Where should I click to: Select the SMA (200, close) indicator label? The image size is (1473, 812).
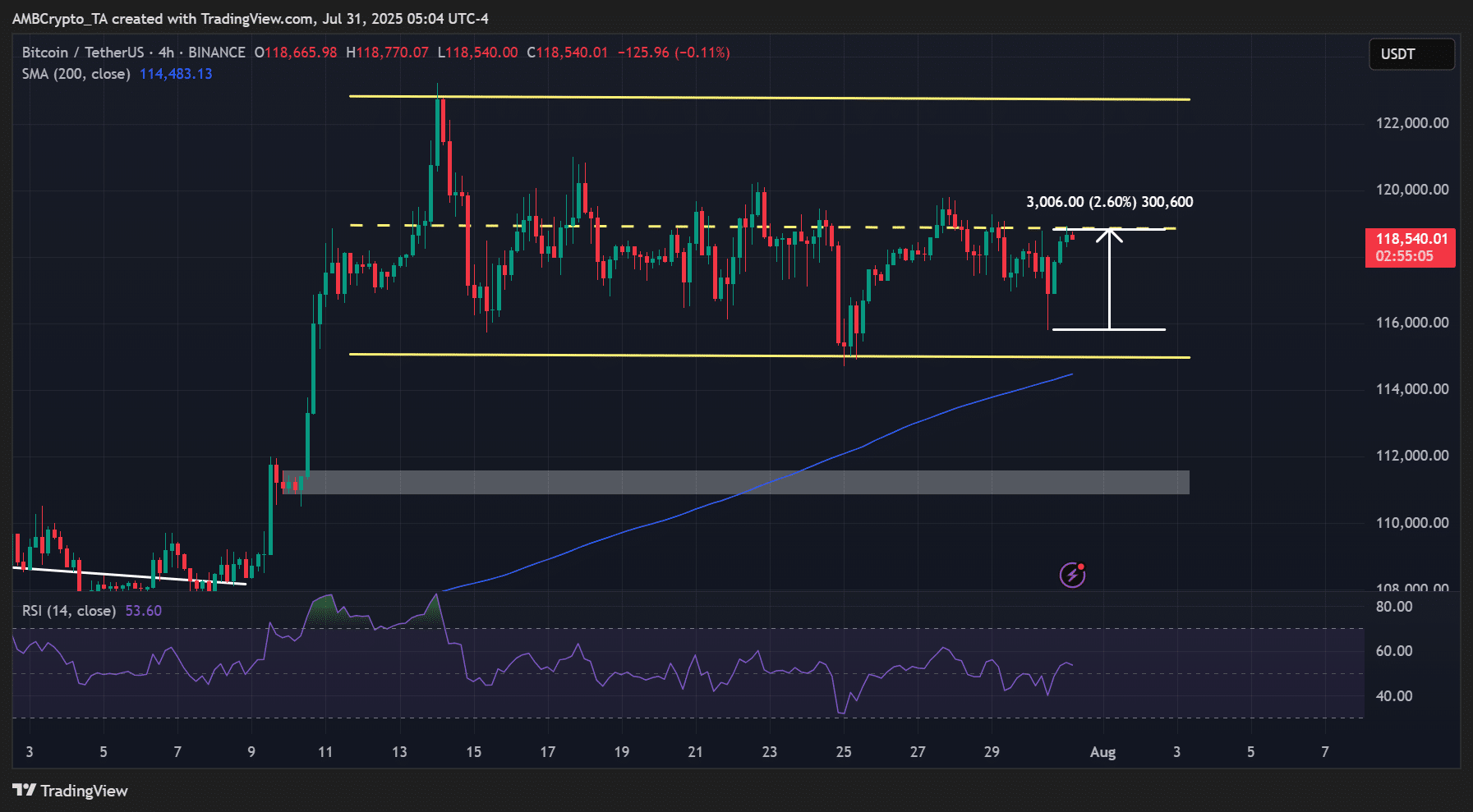76,74
